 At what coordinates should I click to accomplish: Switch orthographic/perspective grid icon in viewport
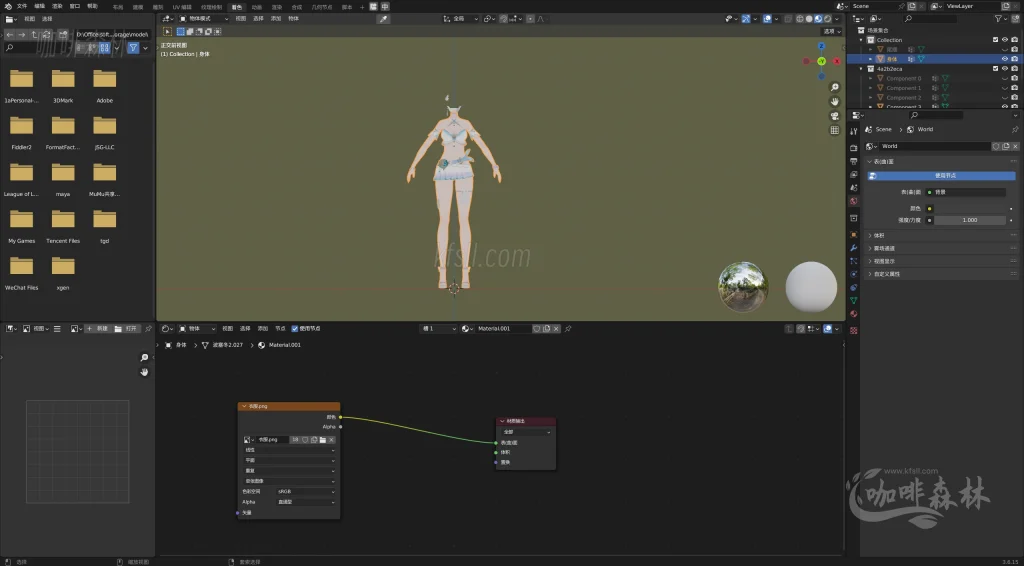835,131
